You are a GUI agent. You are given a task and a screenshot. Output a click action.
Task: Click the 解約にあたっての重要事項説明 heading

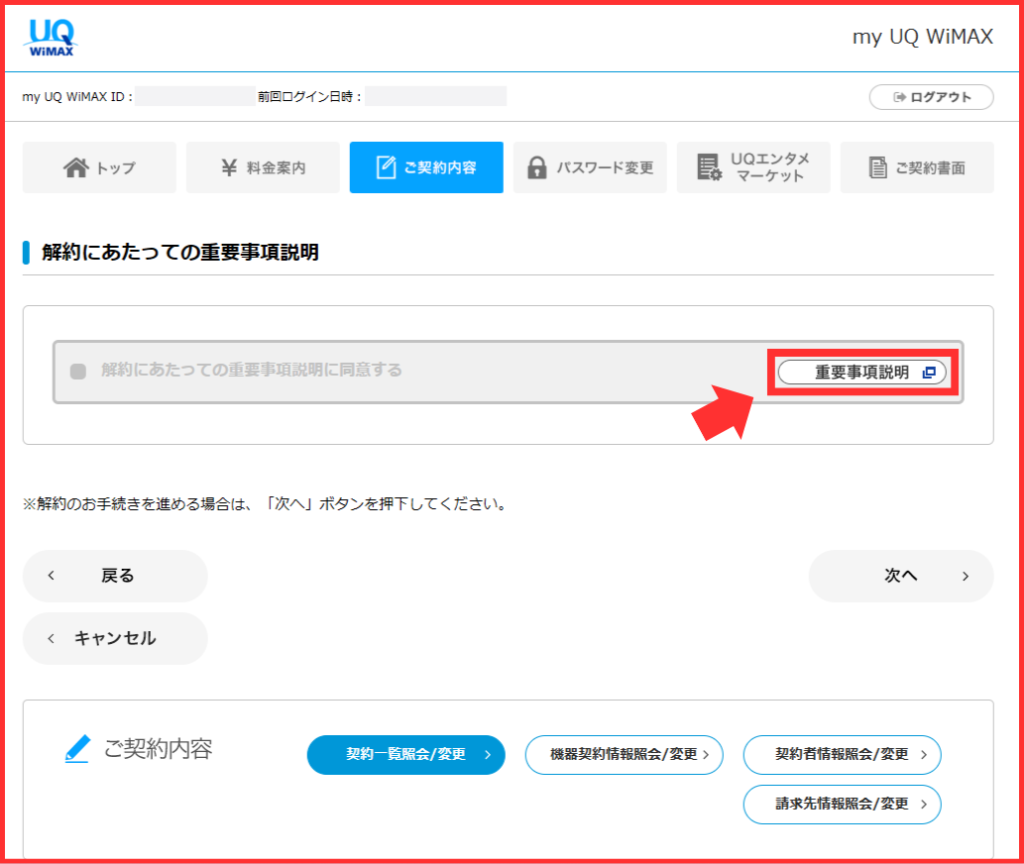pos(180,252)
